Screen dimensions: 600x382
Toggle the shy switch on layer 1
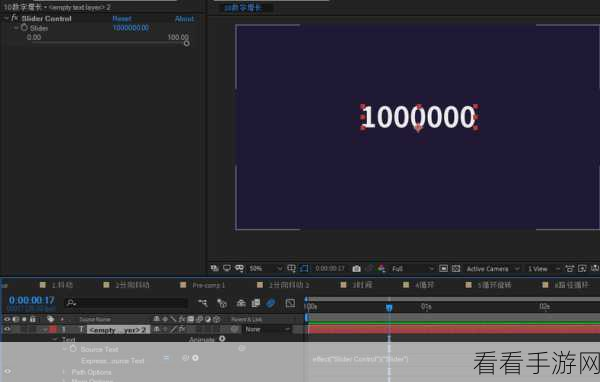pyautogui.click(x=157, y=329)
